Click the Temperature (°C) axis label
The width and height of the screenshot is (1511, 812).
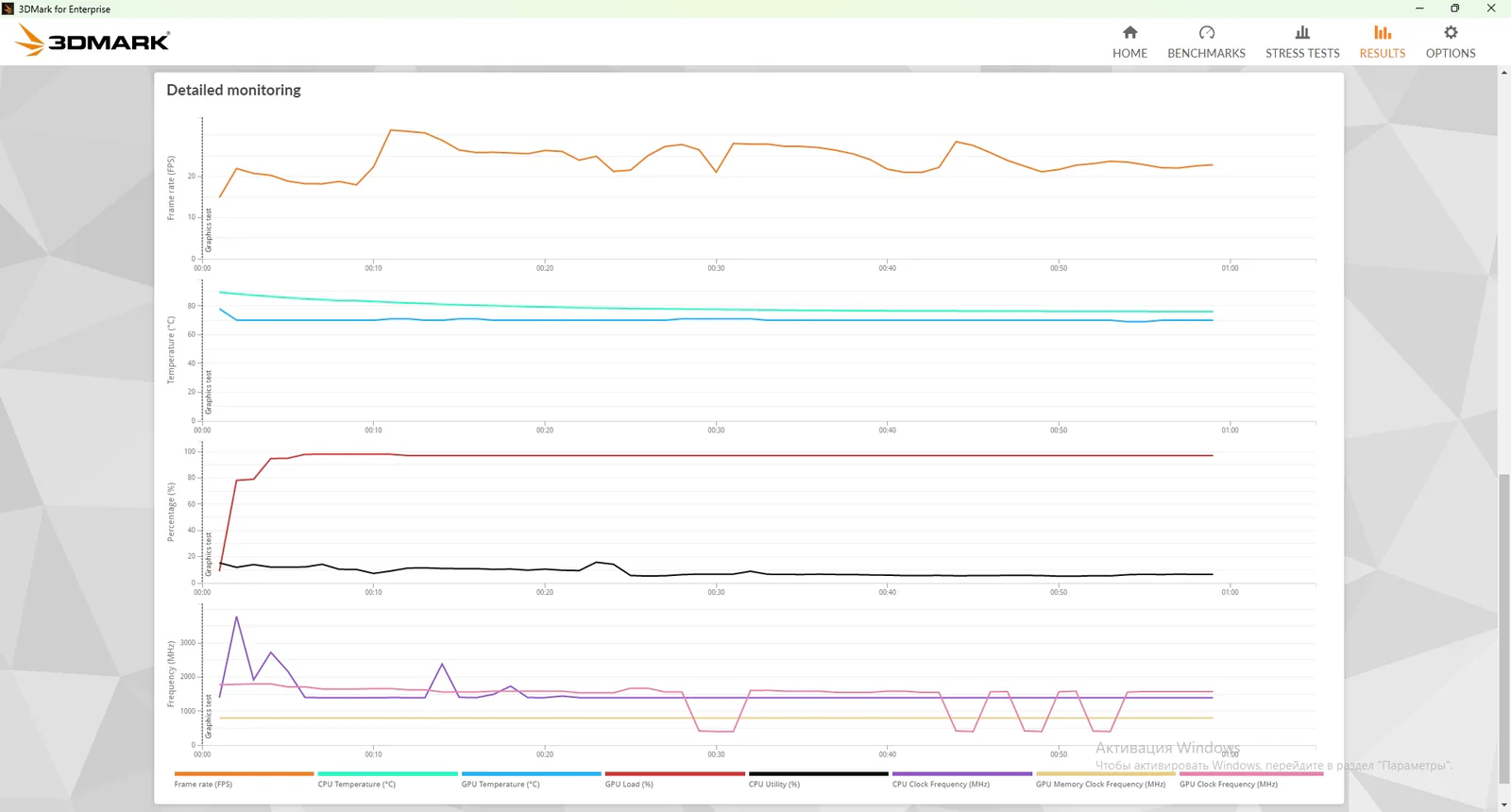pos(171,350)
